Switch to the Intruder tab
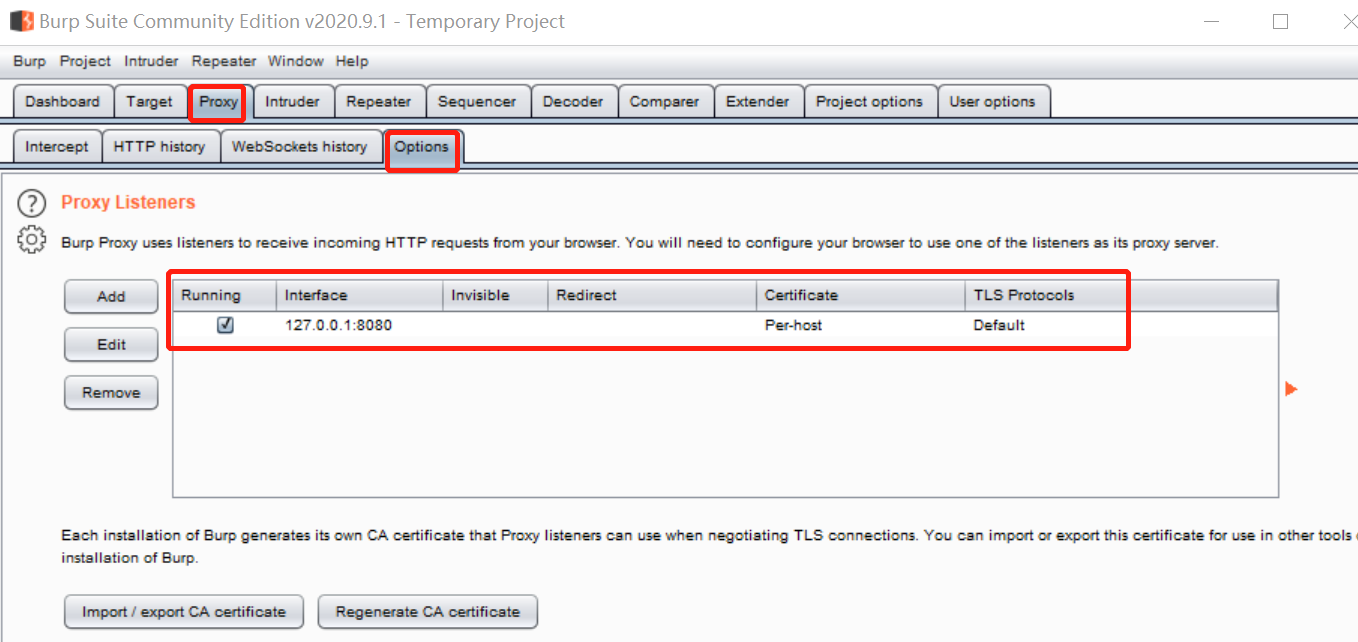Image resolution: width=1358 pixels, height=642 pixels. 292,102
